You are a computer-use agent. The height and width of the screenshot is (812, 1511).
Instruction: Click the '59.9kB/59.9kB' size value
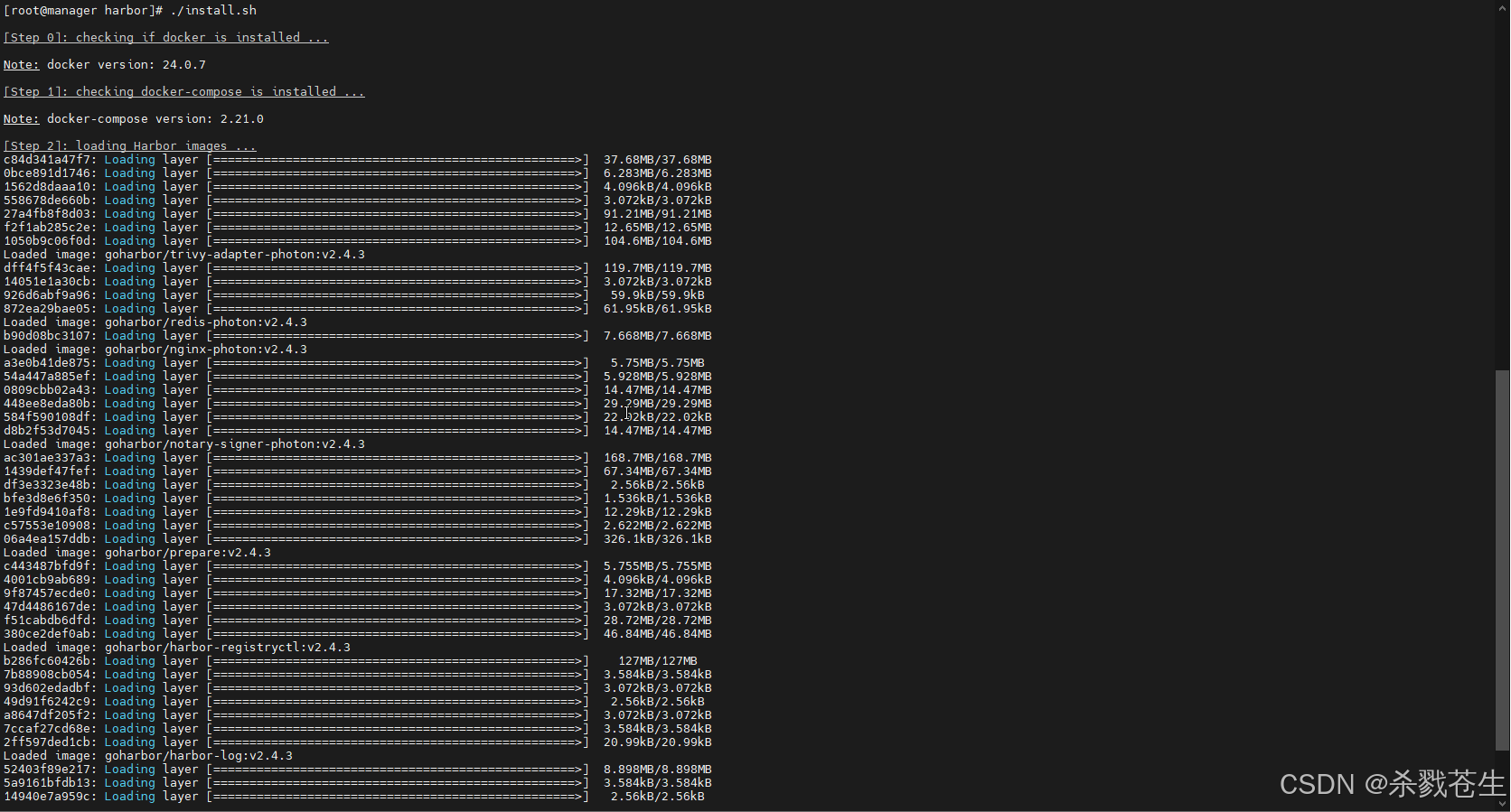(x=658, y=295)
